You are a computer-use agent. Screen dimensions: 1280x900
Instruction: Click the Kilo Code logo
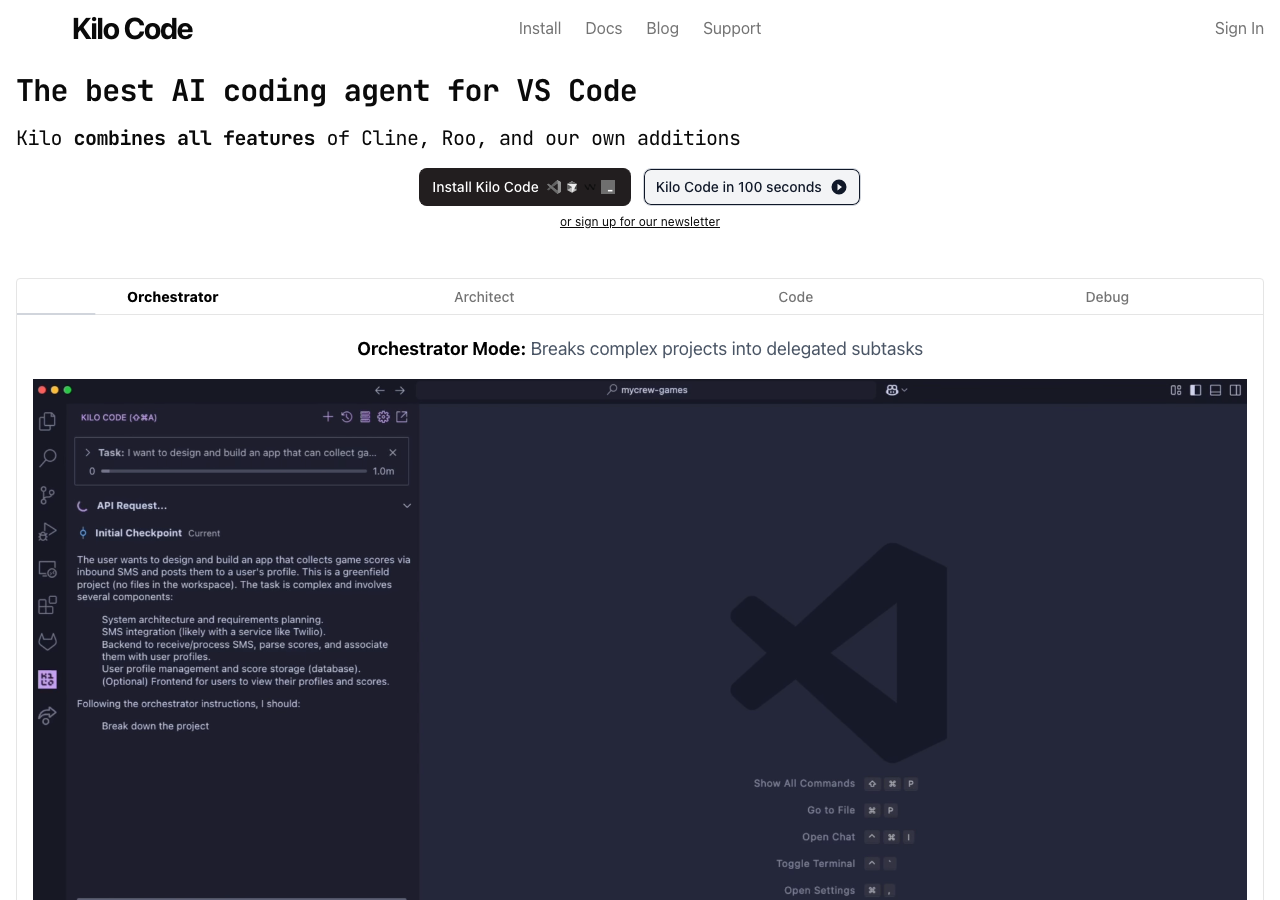click(x=133, y=29)
